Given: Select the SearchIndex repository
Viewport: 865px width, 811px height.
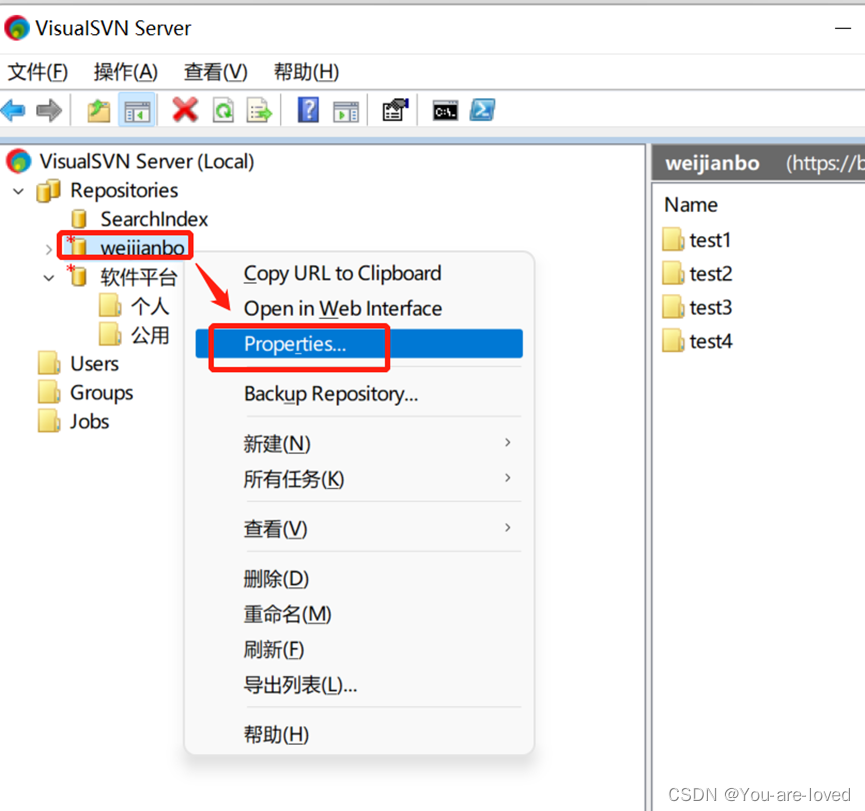Looking at the screenshot, I should 154,219.
